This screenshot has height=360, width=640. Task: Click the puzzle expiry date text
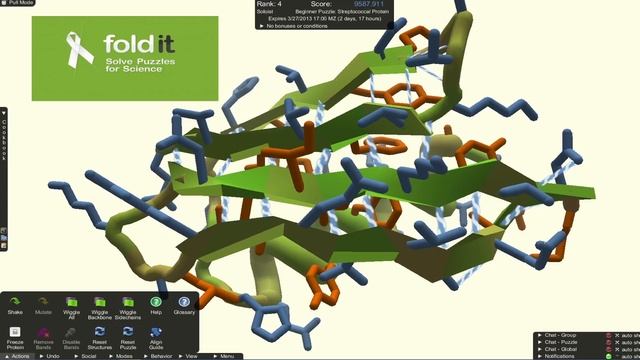pos(324,19)
